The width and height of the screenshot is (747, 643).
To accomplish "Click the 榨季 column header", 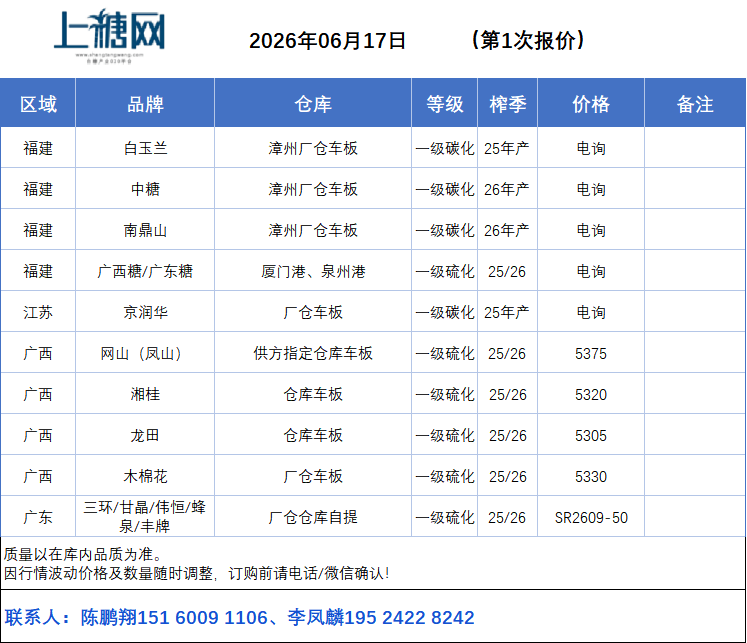I will [x=508, y=104].
